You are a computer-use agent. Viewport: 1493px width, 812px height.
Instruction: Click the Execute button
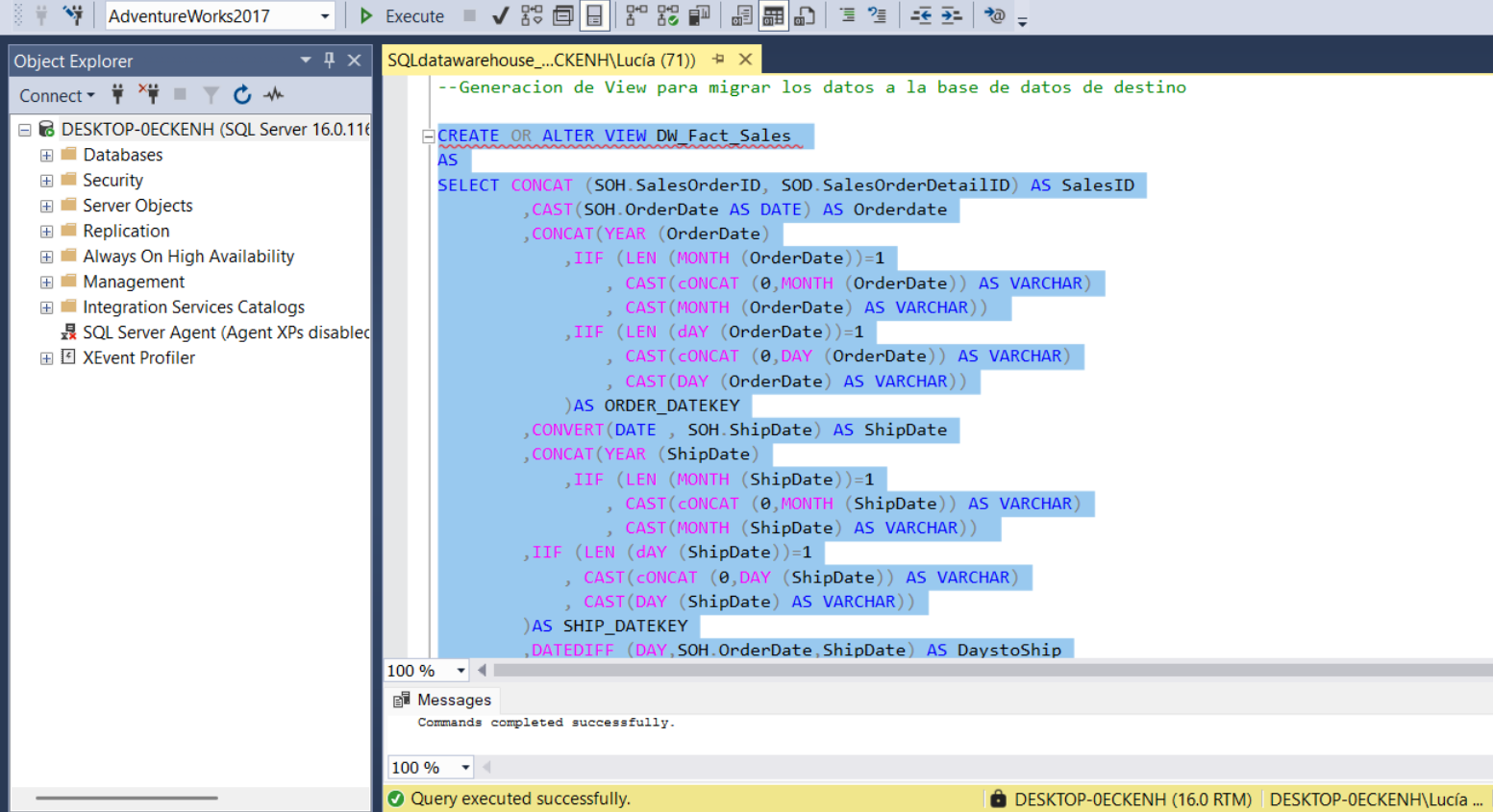[402, 15]
